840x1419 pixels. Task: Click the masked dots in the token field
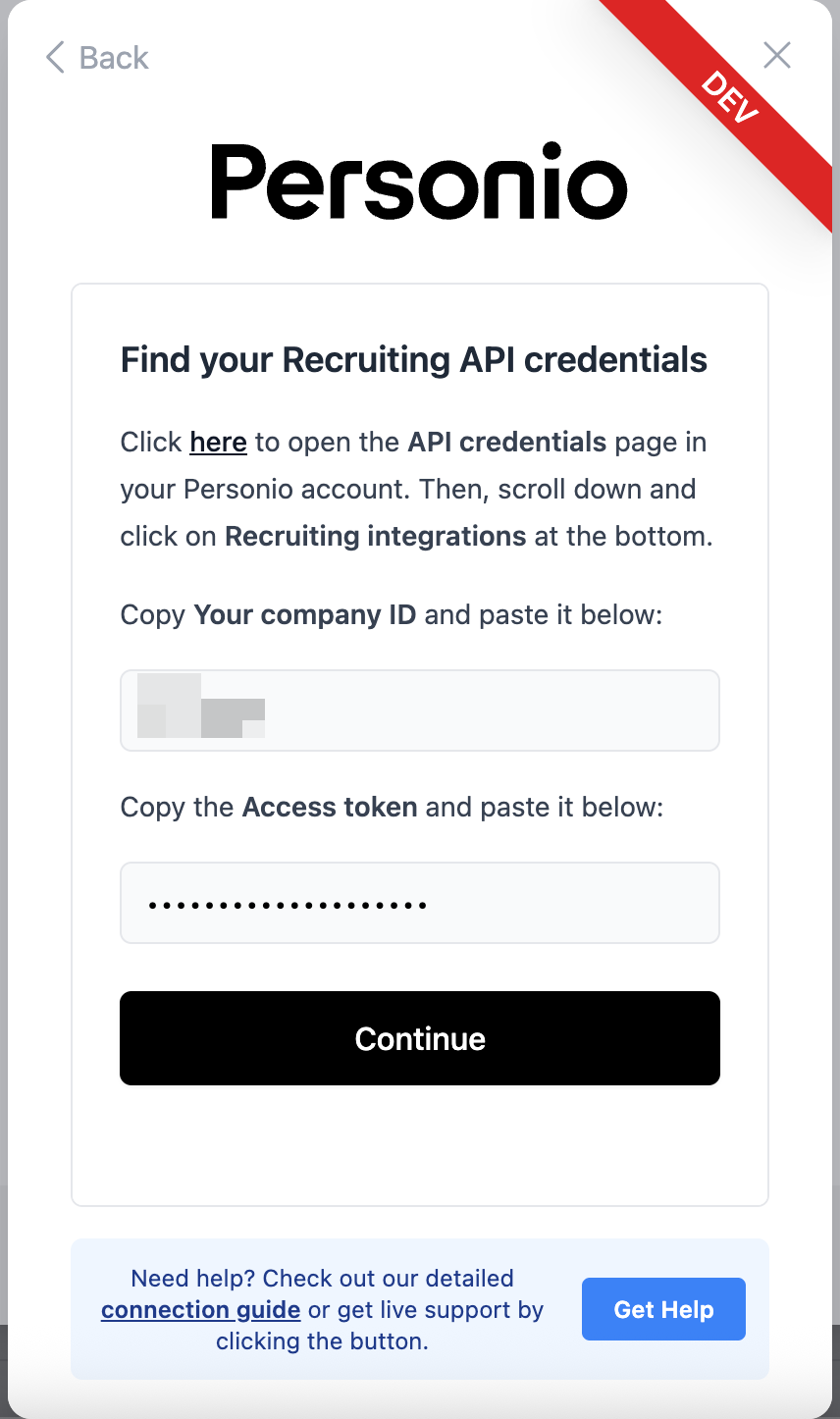(x=287, y=905)
